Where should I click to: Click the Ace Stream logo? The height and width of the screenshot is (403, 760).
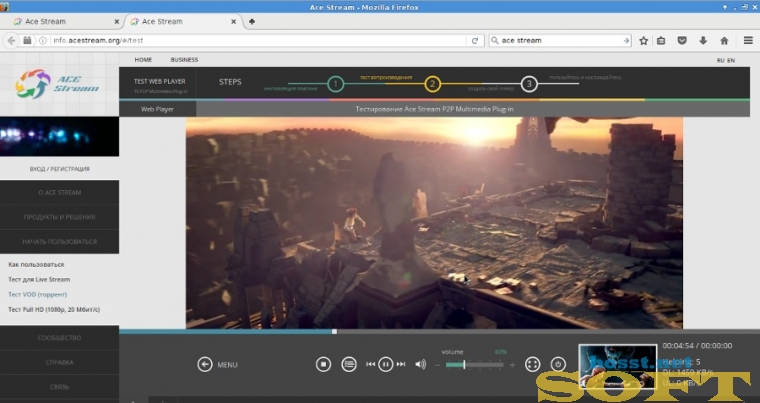pos(58,84)
